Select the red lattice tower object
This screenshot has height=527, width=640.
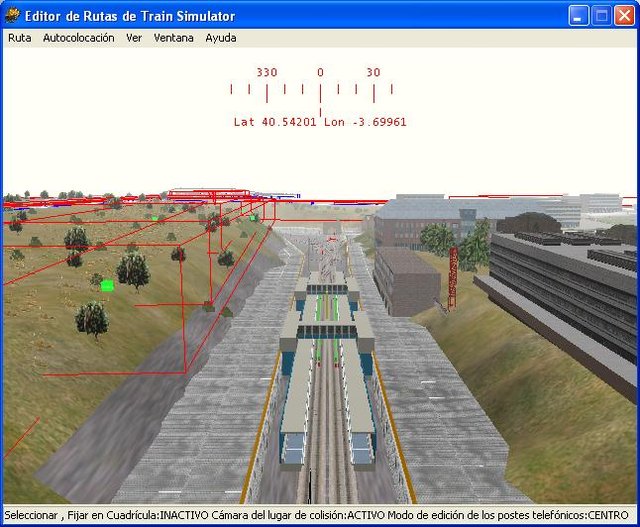[453, 273]
